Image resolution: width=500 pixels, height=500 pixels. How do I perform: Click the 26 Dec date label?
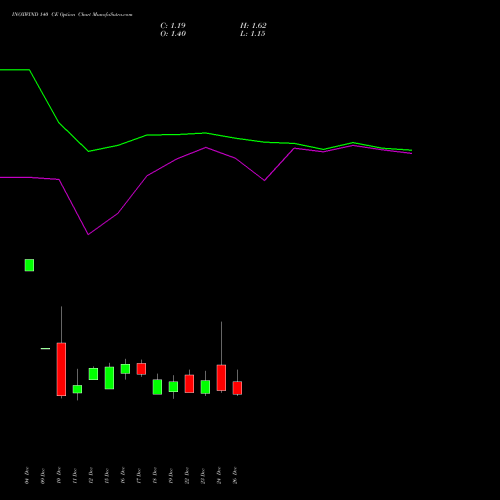[235, 476]
